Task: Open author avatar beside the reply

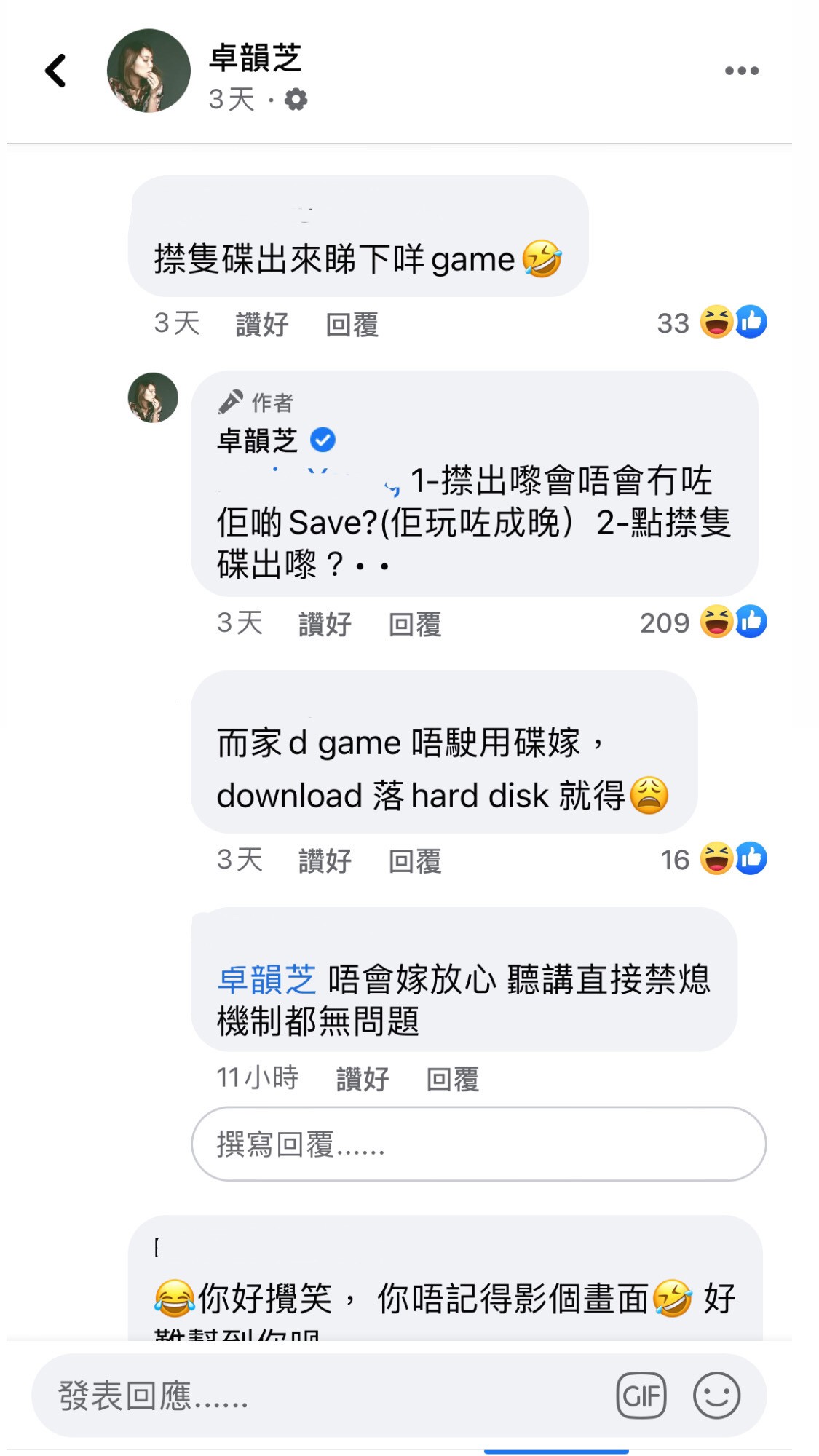Action: tap(153, 397)
